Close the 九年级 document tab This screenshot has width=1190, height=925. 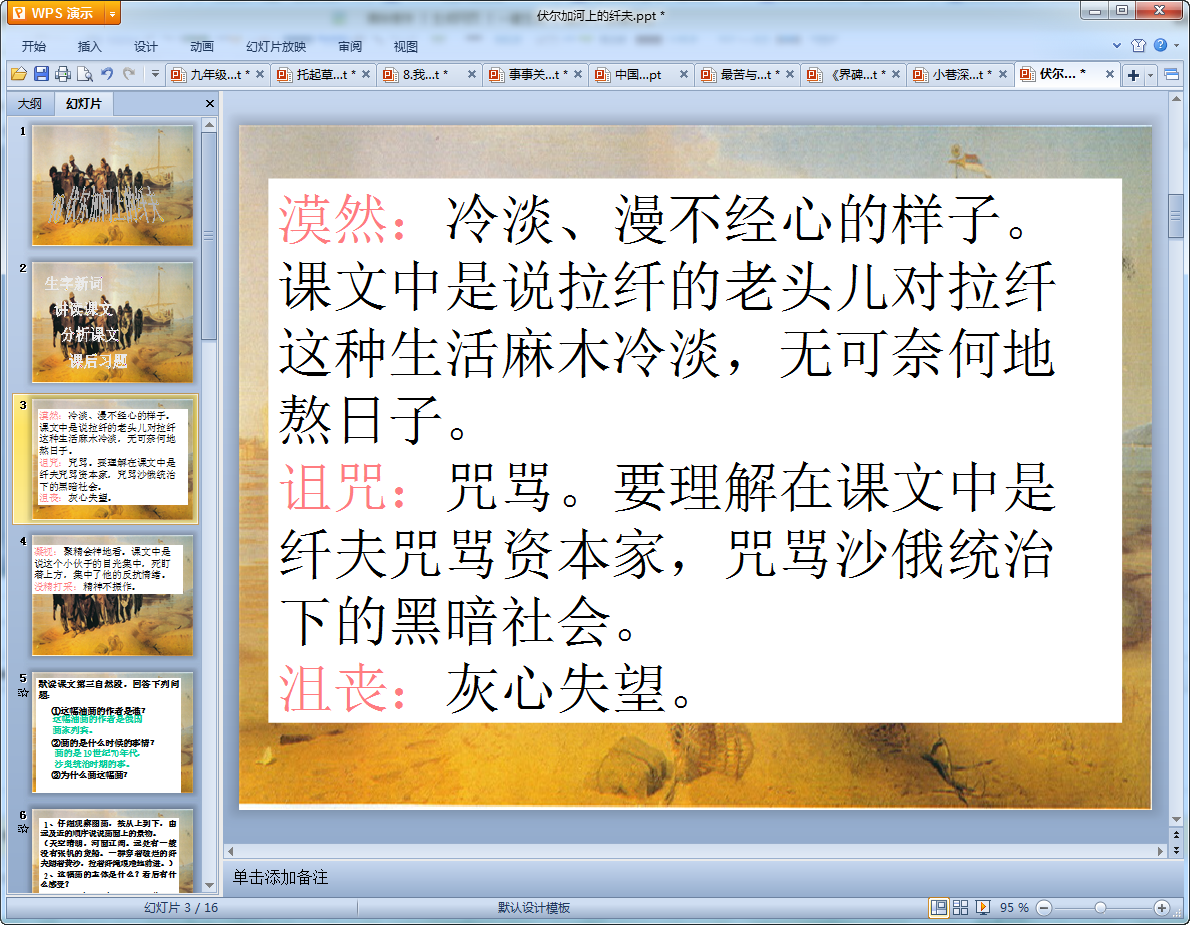click(260, 74)
